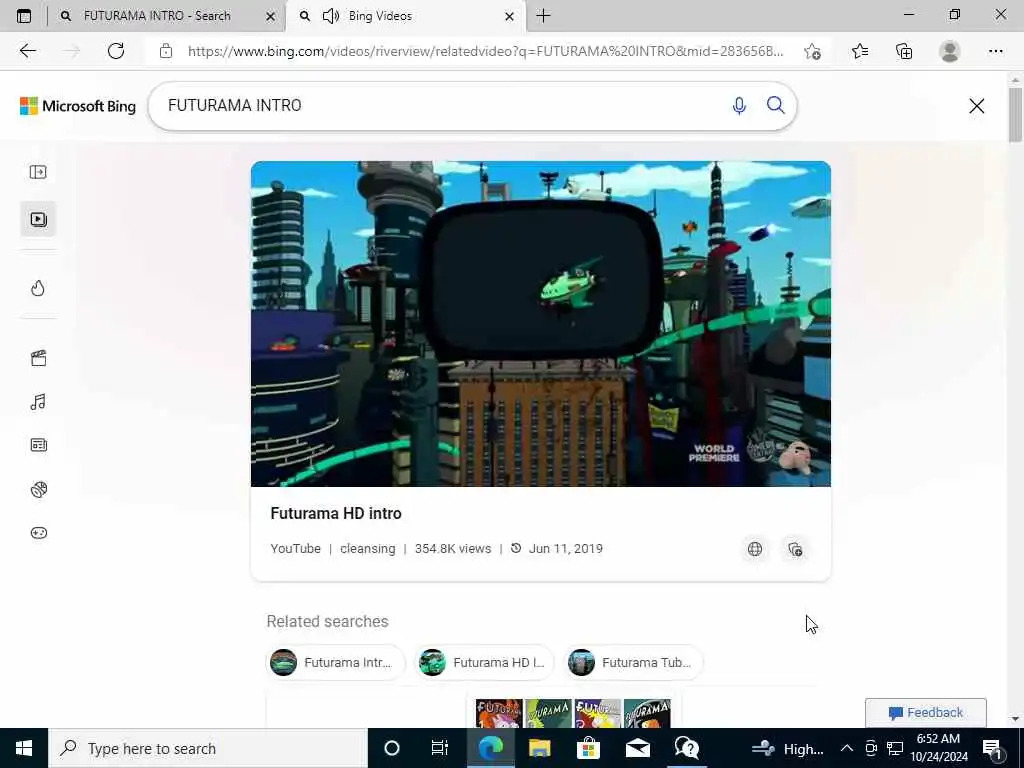Open the Futurama Tub... related search

coord(633,662)
